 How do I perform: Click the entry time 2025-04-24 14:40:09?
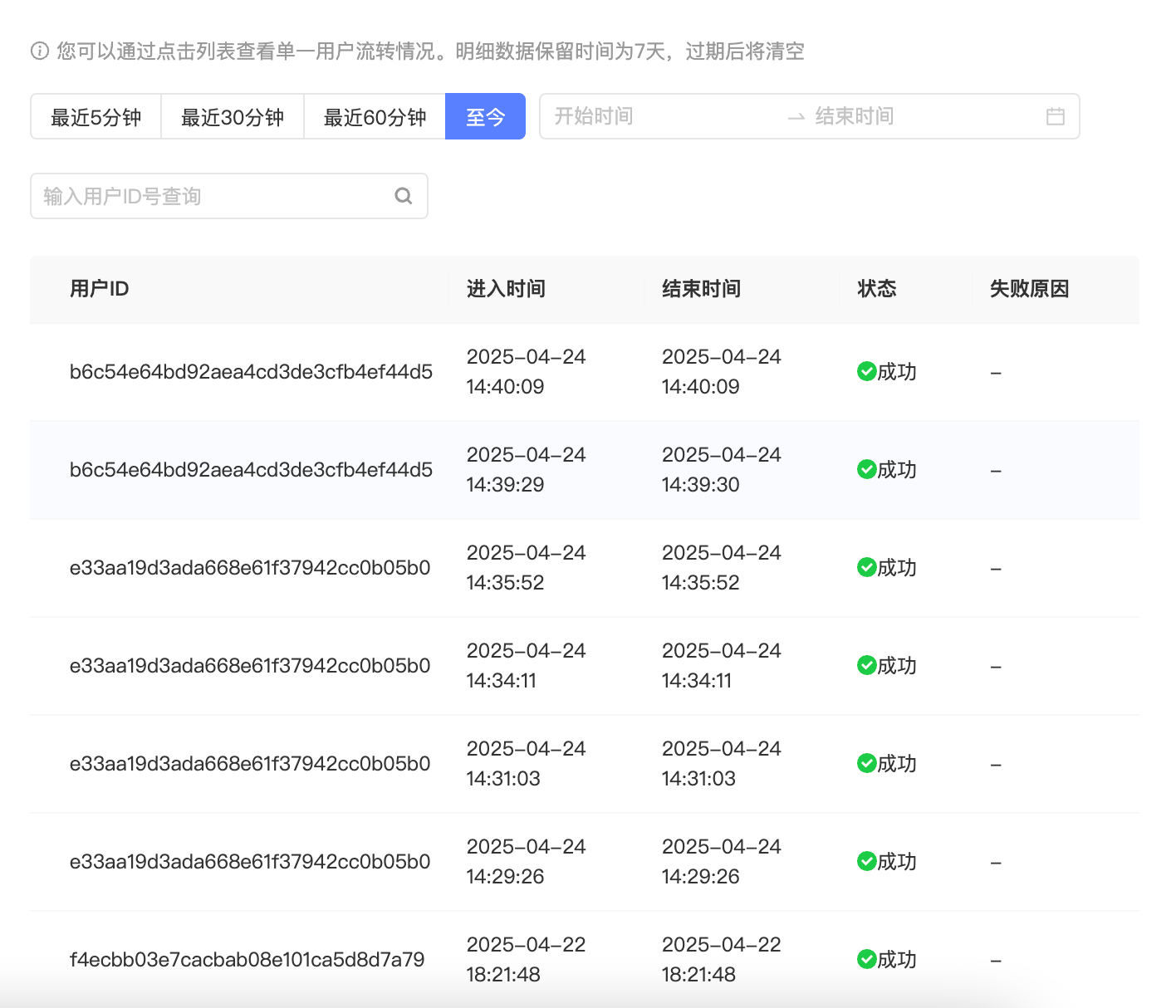coord(527,372)
